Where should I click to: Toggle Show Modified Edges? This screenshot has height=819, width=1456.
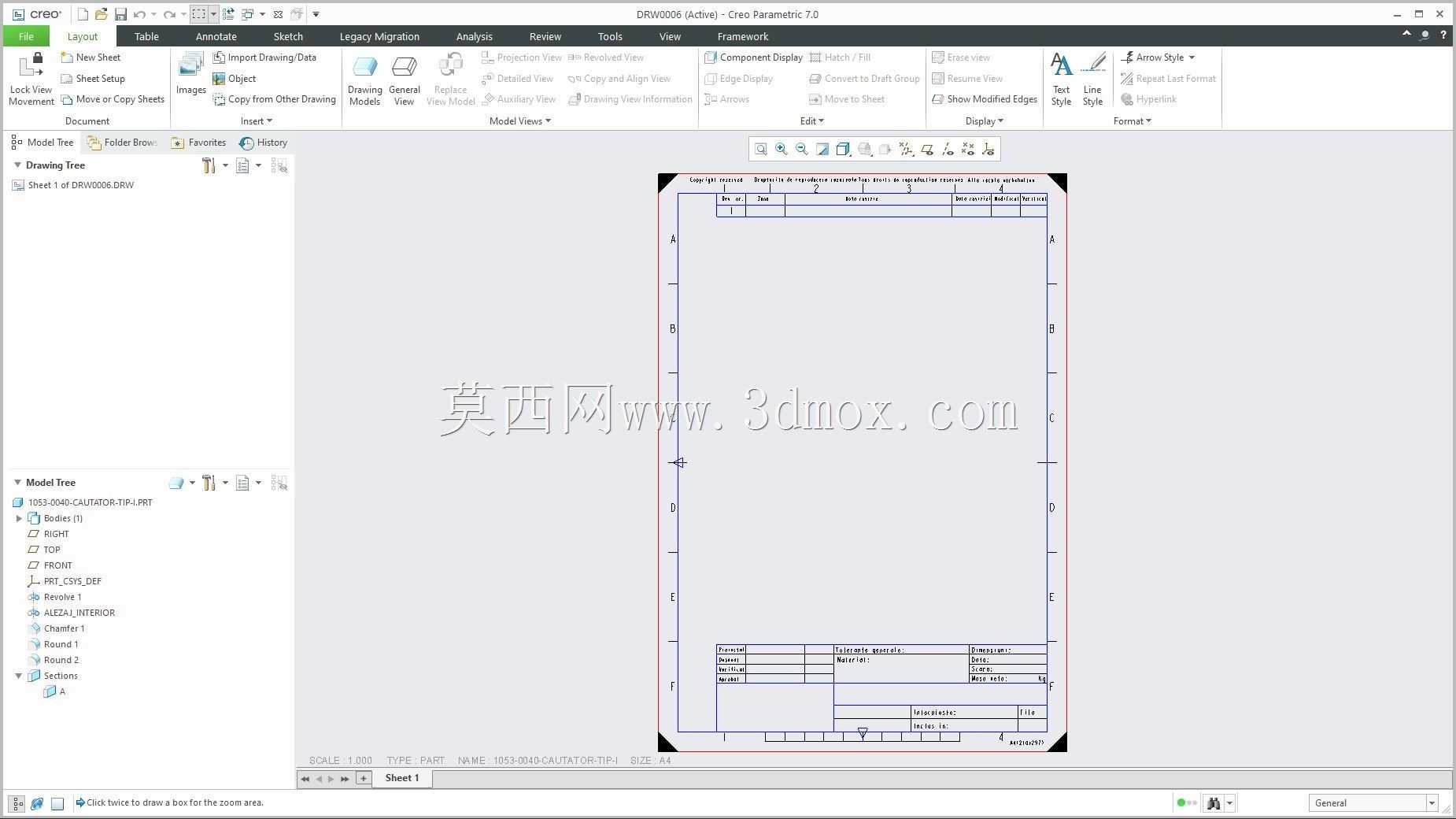(985, 99)
